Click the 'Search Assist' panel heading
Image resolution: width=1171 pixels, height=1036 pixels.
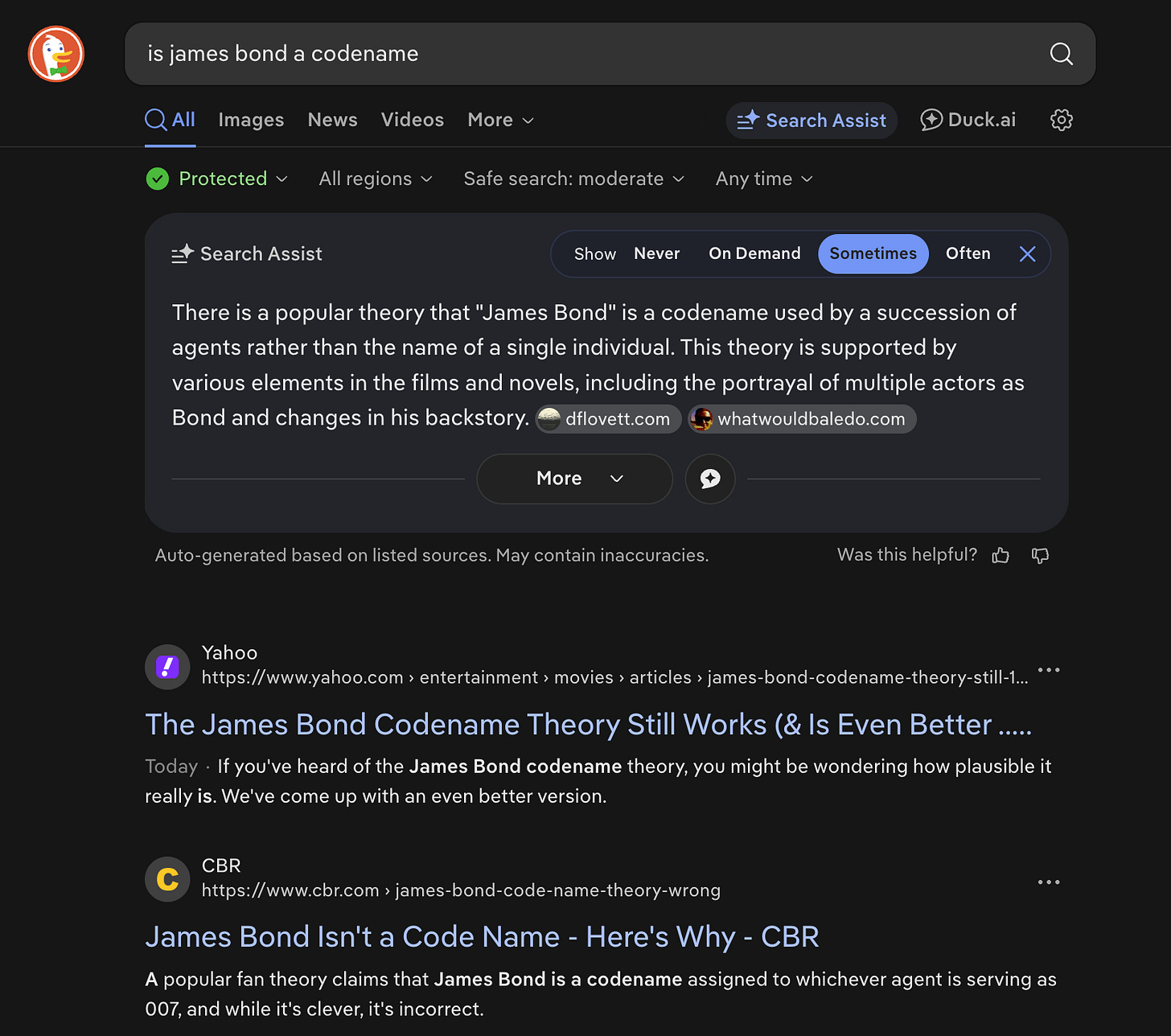[x=247, y=254]
